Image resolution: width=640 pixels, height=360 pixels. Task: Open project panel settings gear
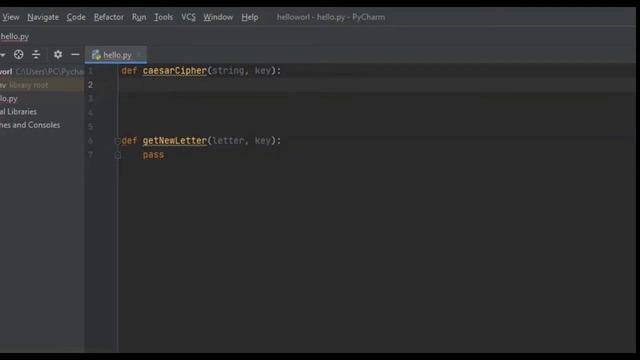[58, 54]
